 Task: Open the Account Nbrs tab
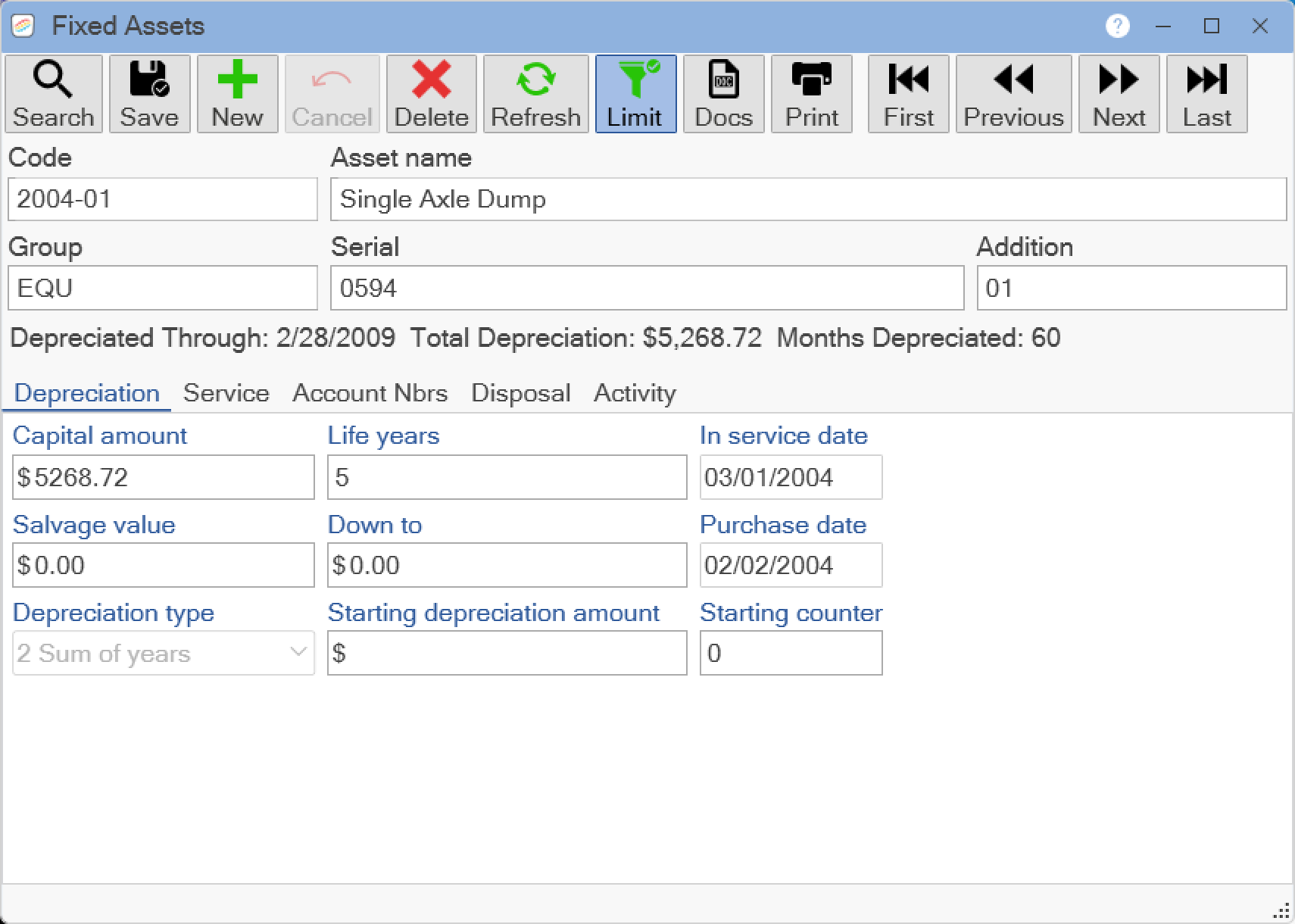pyautogui.click(x=370, y=393)
